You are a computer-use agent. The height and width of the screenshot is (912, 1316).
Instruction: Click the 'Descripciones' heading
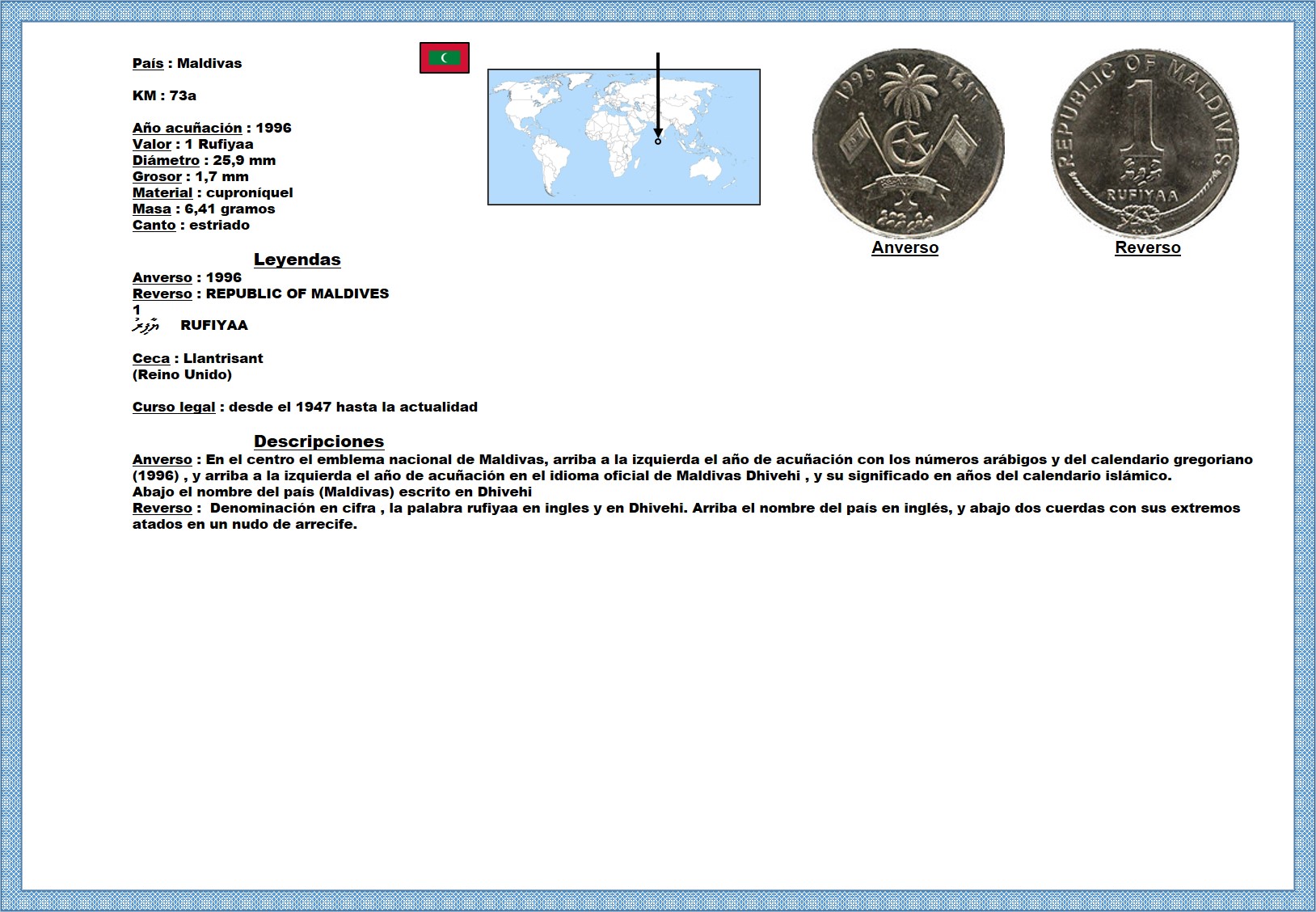318,441
